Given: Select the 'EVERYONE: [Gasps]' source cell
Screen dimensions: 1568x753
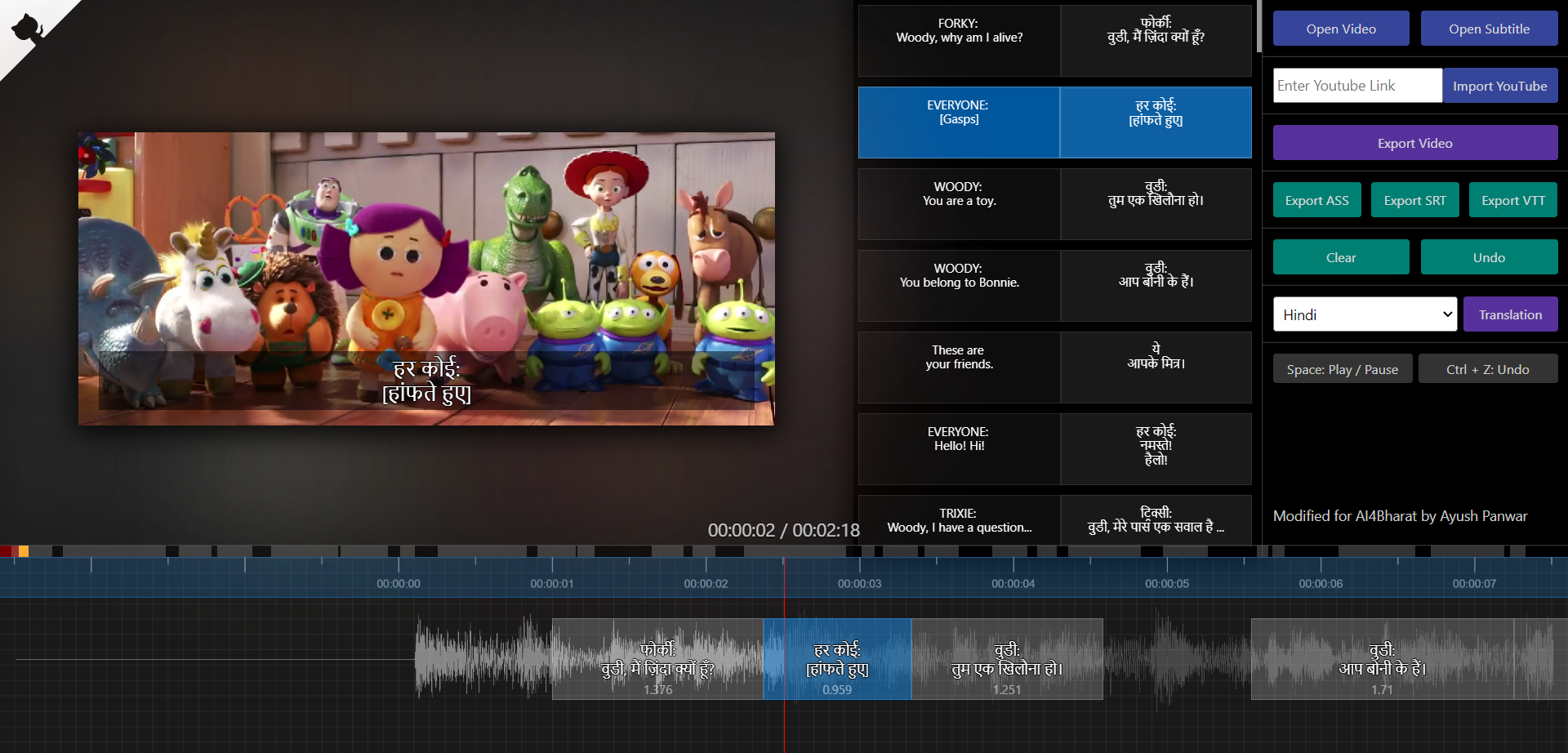Looking at the screenshot, I should coord(959,123).
